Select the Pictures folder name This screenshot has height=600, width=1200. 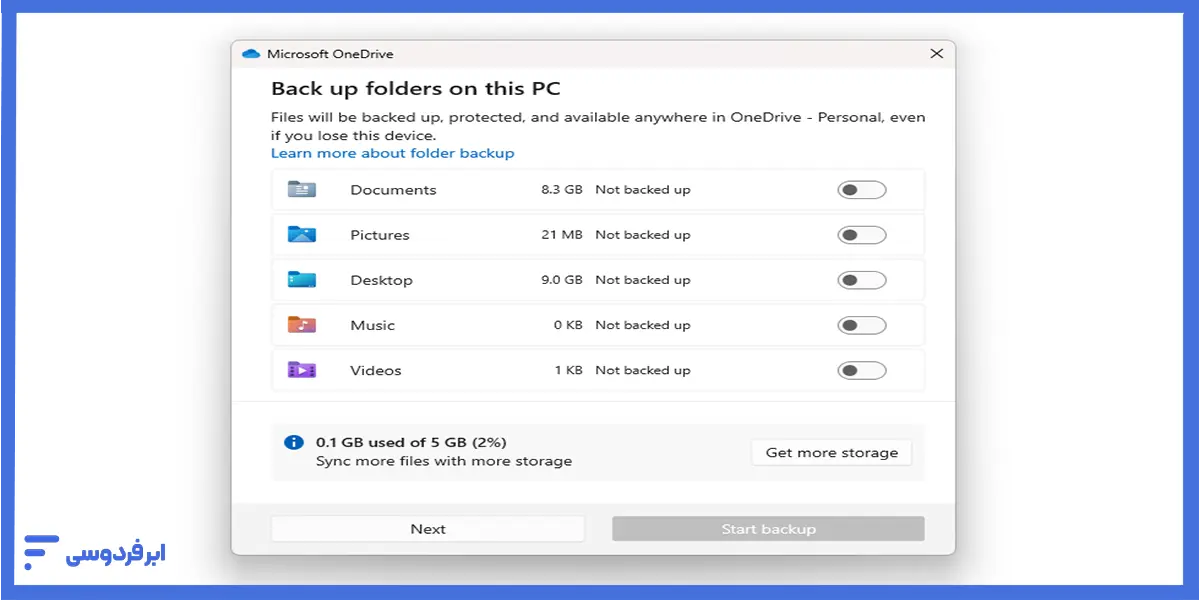point(380,235)
